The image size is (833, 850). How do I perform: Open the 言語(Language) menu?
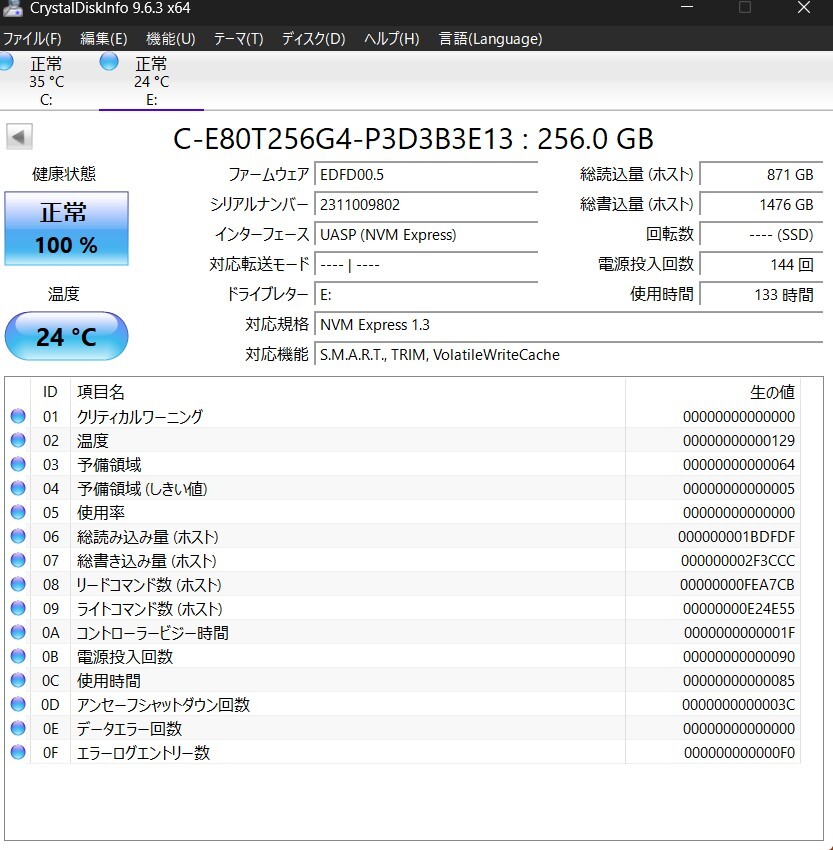(490, 39)
